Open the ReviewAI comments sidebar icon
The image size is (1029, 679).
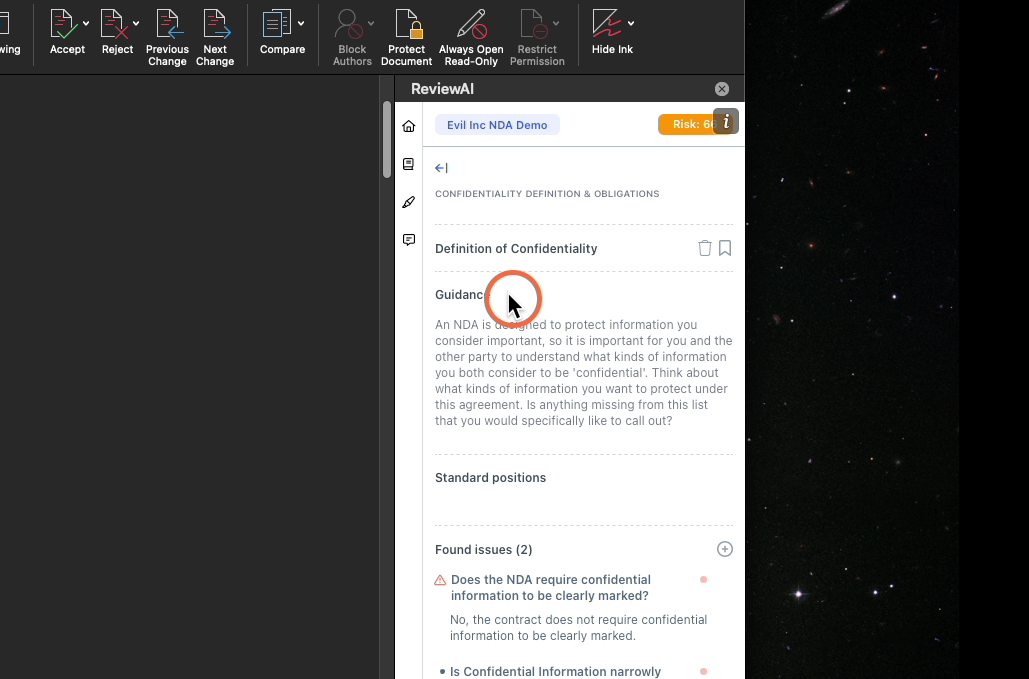[409, 240]
